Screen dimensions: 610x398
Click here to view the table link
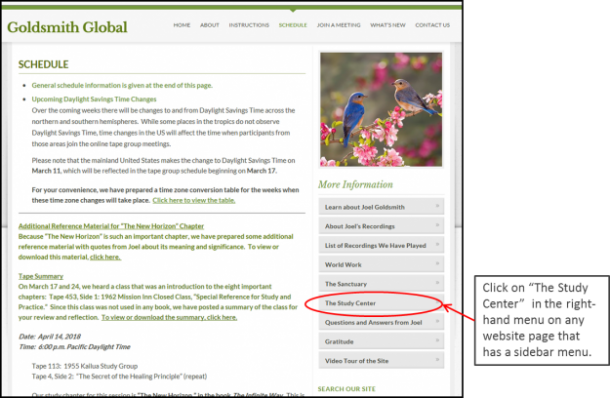coord(194,200)
